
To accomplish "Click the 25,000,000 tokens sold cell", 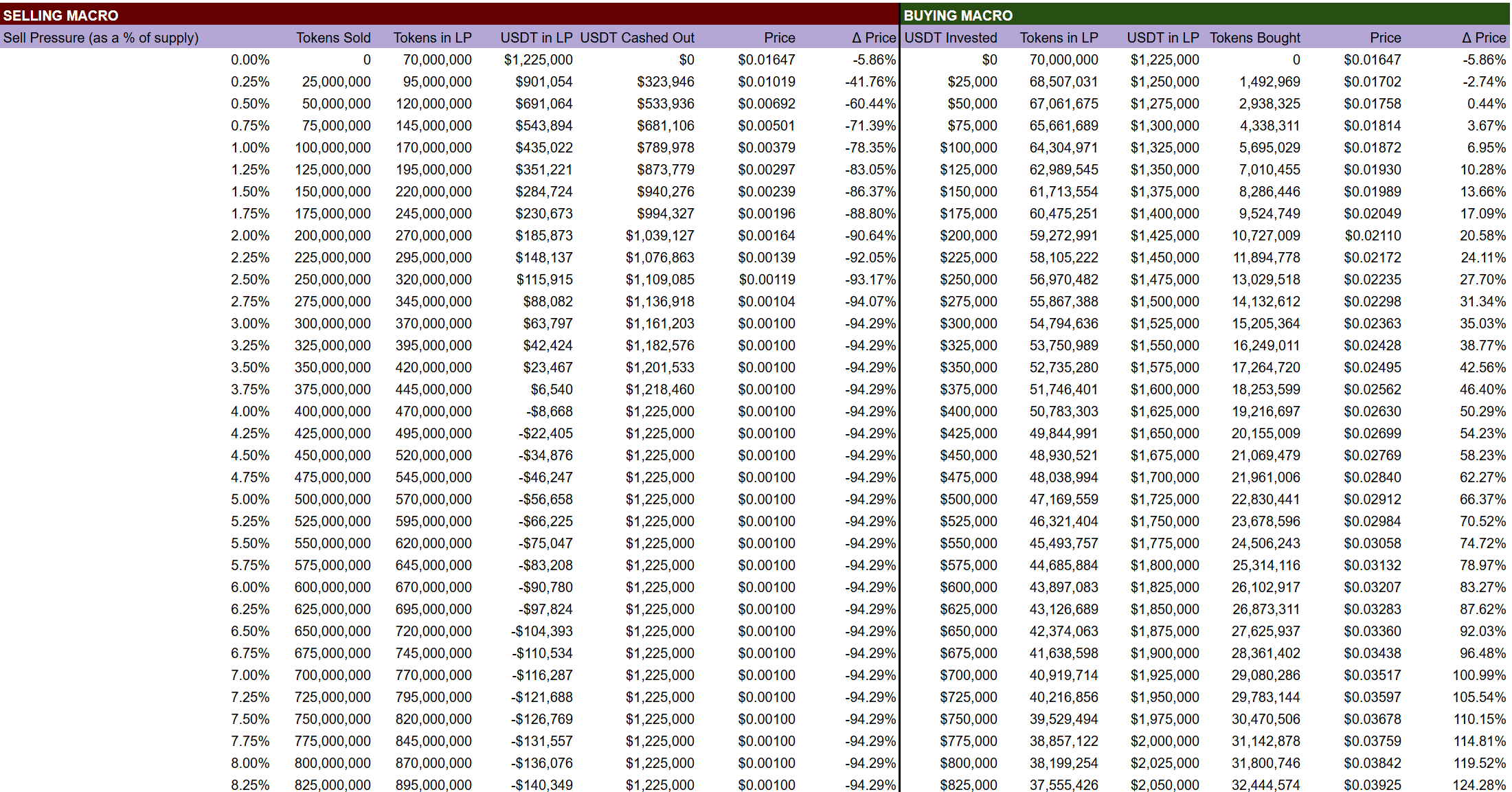I will [336, 82].
